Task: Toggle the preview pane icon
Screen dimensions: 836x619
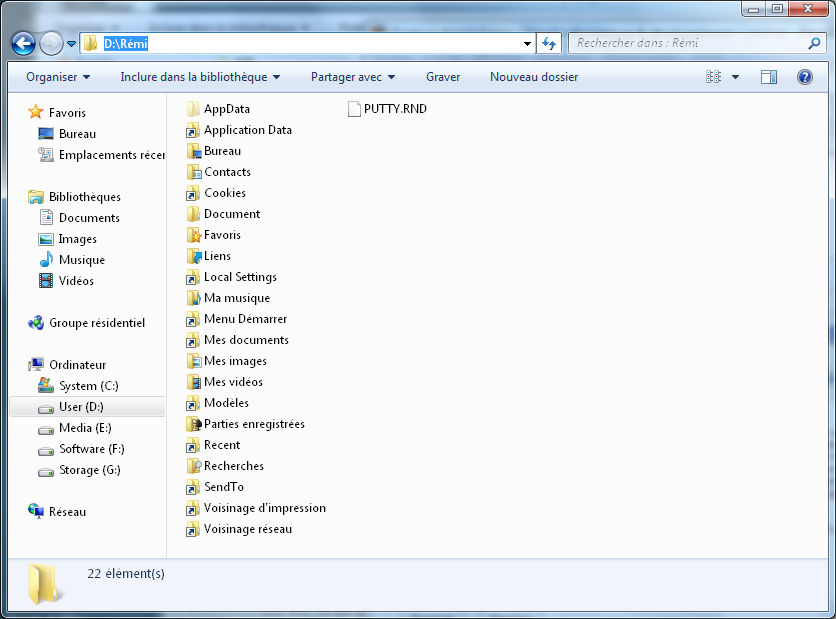Action: coord(769,77)
